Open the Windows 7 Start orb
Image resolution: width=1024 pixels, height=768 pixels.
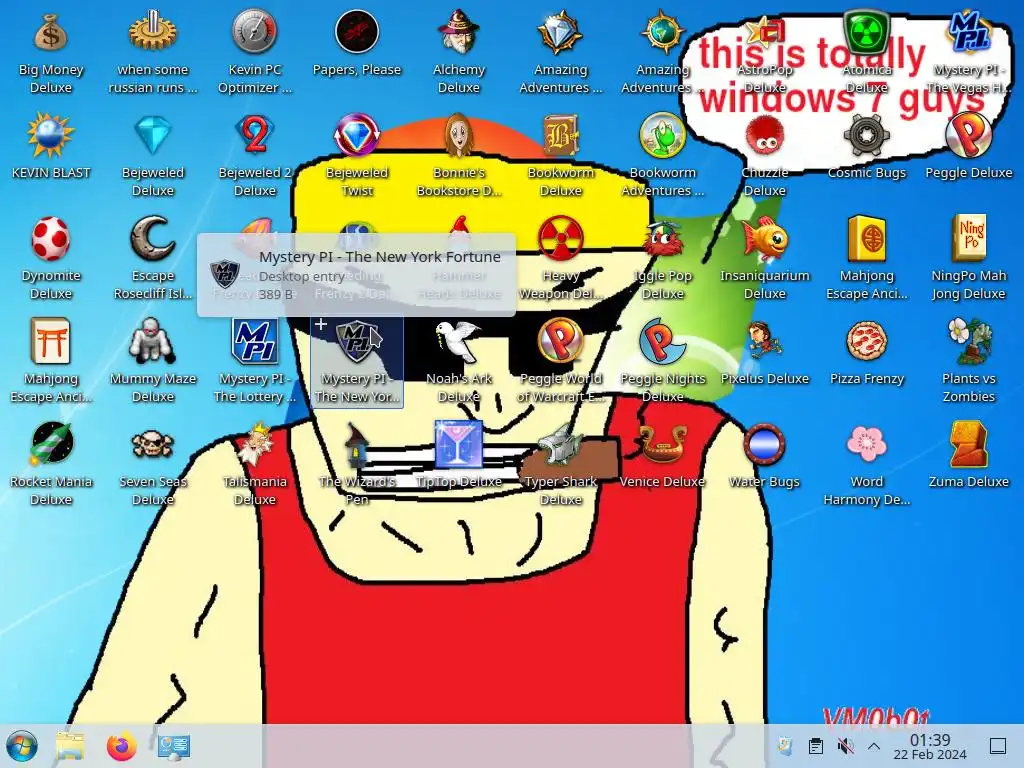(x=22, y=746)
